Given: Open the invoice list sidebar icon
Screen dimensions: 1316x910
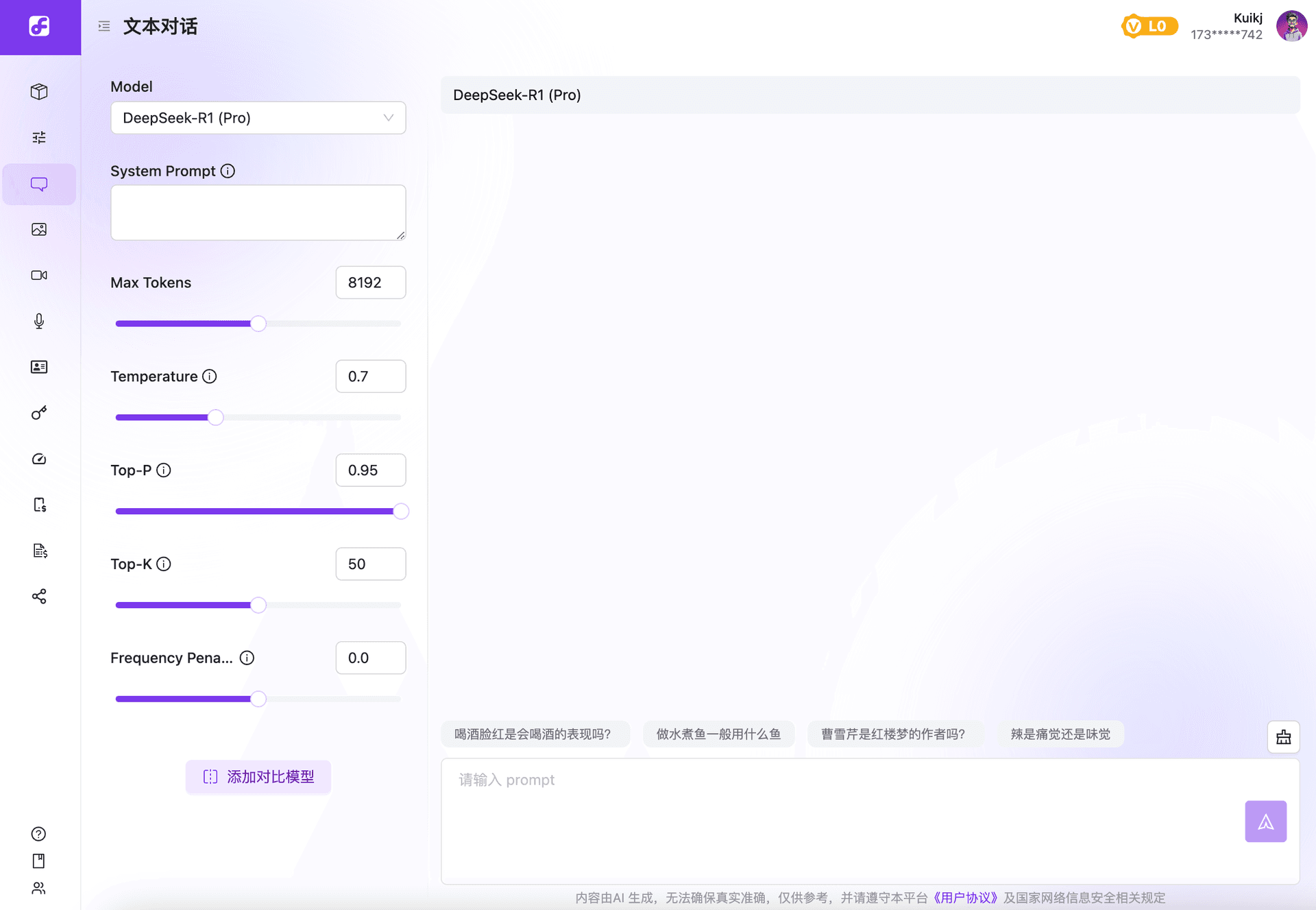Looking at the screenshot, I should coord(40,551).
